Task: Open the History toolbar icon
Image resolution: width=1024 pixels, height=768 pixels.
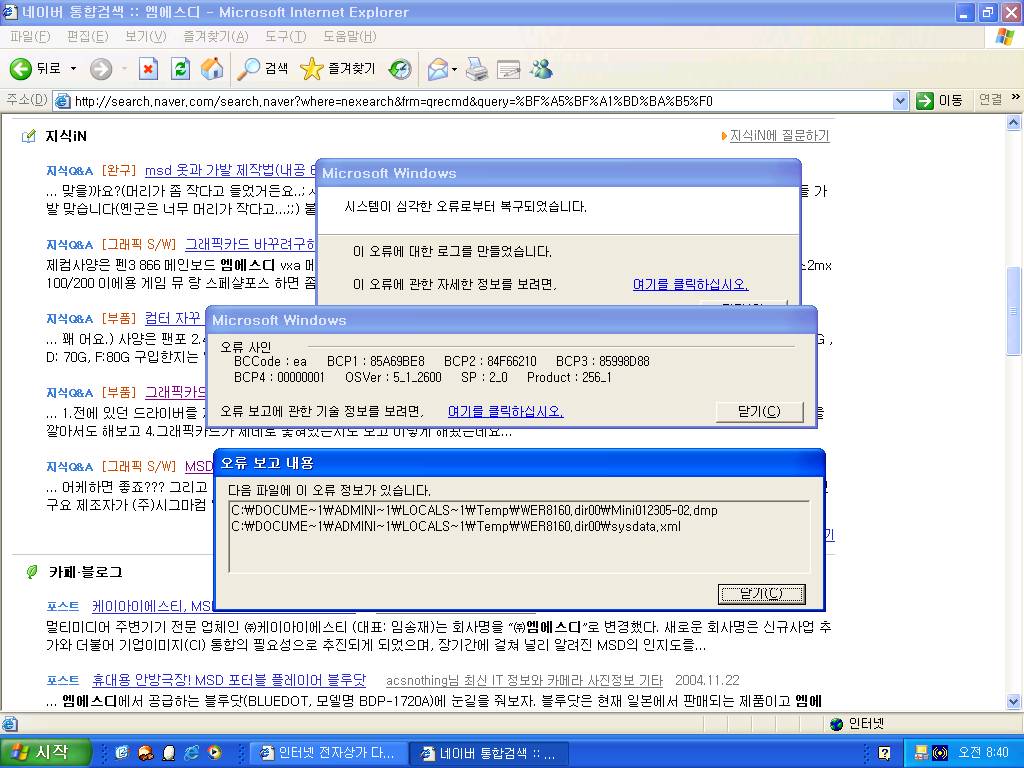Action: [400, 69]
